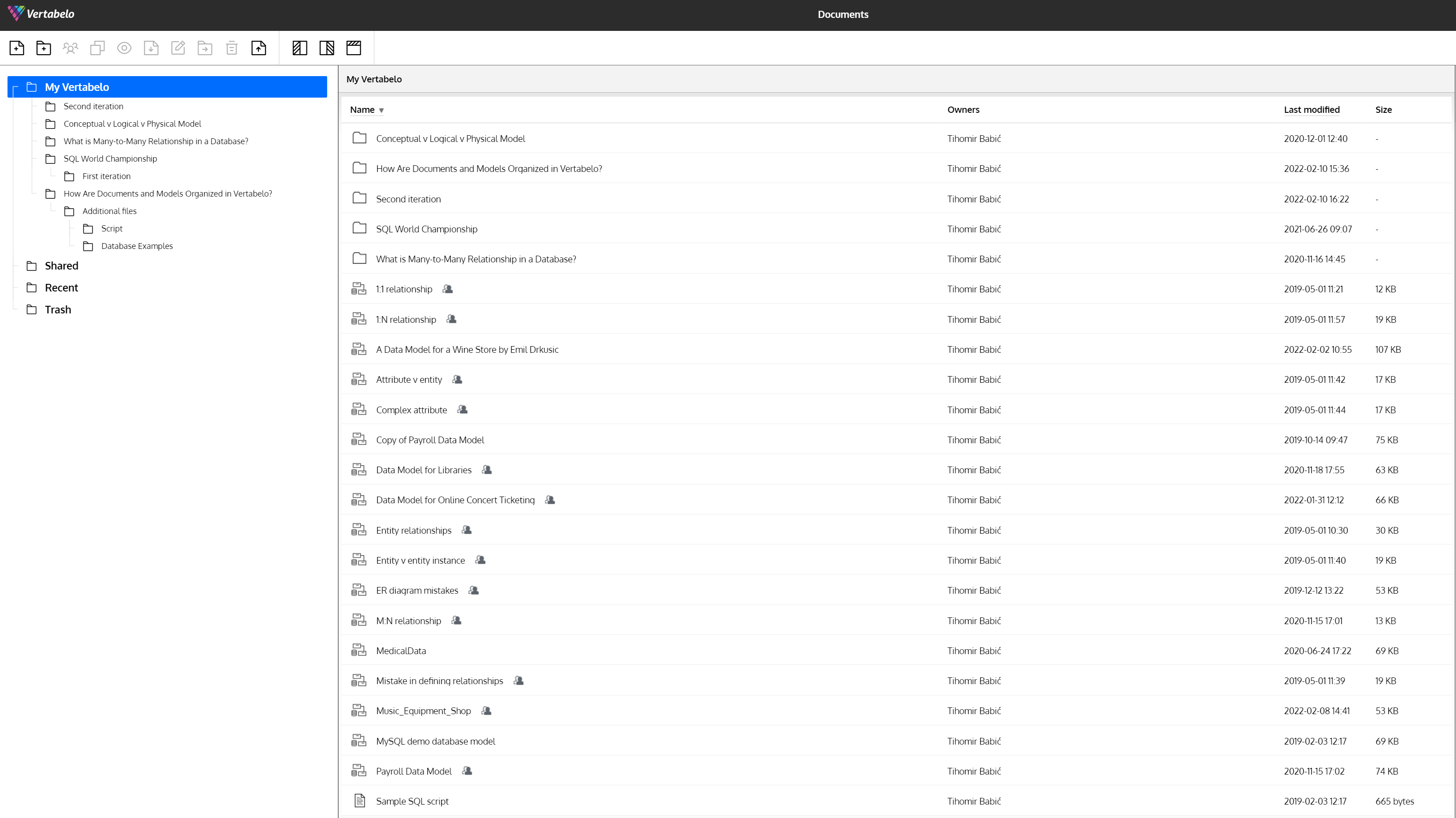Click the move to folder icon
Screen dimensions: 1456x818
[205, 48]
